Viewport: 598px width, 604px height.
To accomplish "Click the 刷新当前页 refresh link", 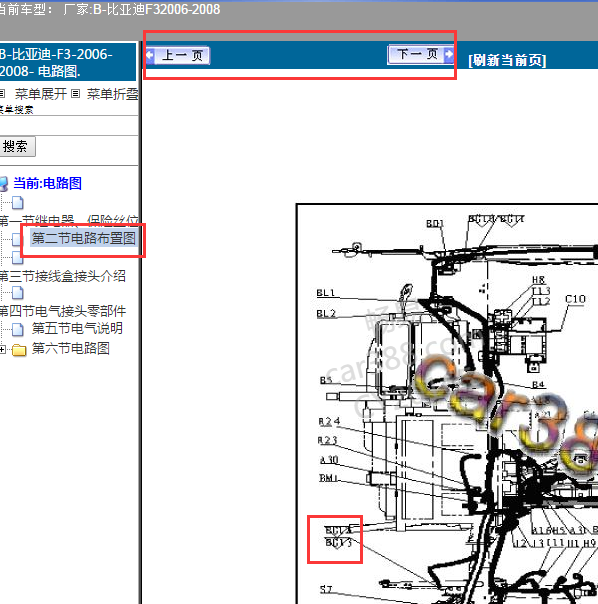I will 507,60.
